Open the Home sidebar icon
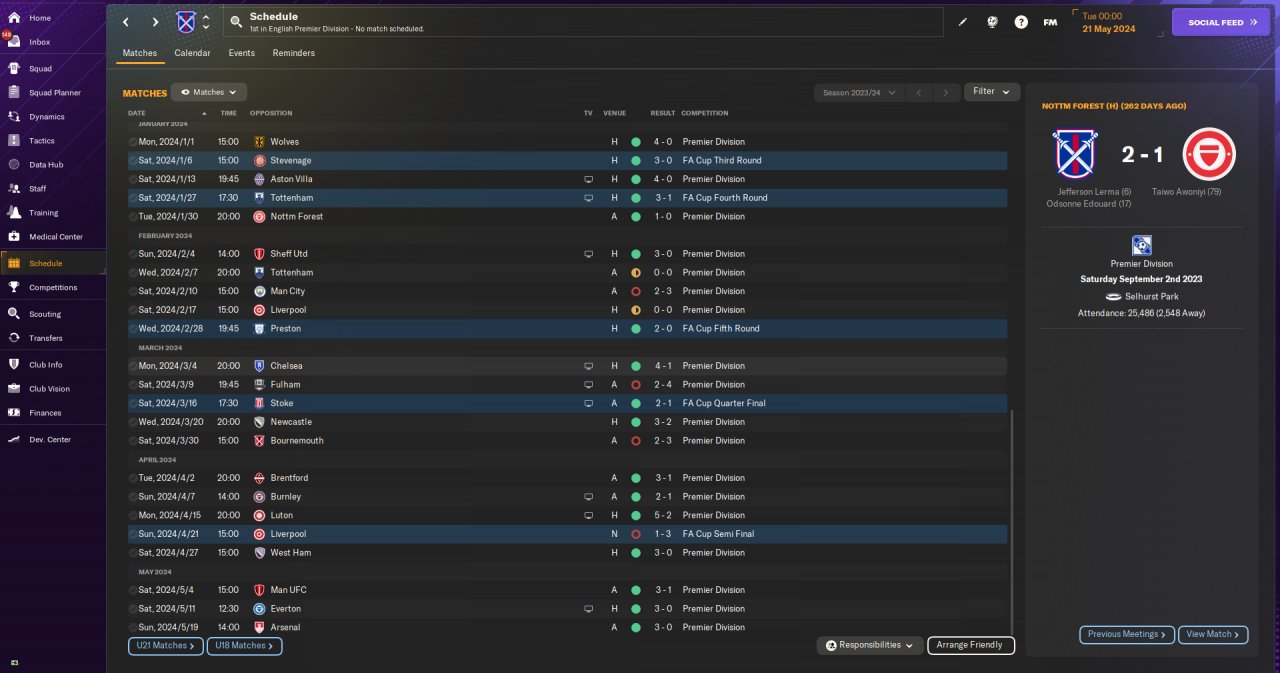Screen dimensions: 1280x673 pos(14,18)
